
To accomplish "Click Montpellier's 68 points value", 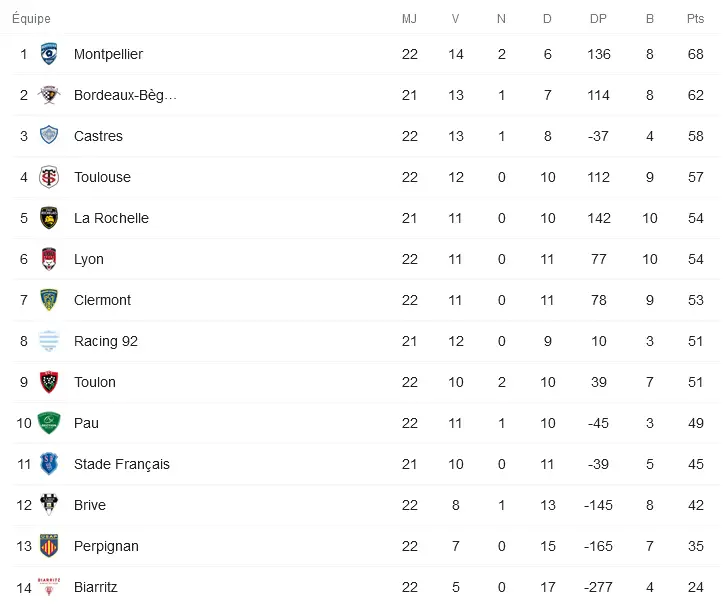I will pos(695,54).
